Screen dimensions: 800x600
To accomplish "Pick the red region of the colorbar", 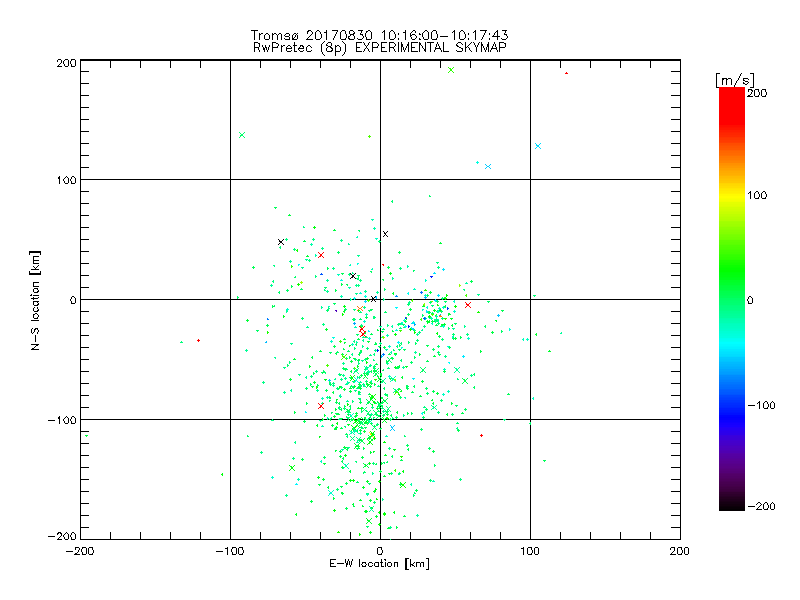I will (x=732, y=105).
